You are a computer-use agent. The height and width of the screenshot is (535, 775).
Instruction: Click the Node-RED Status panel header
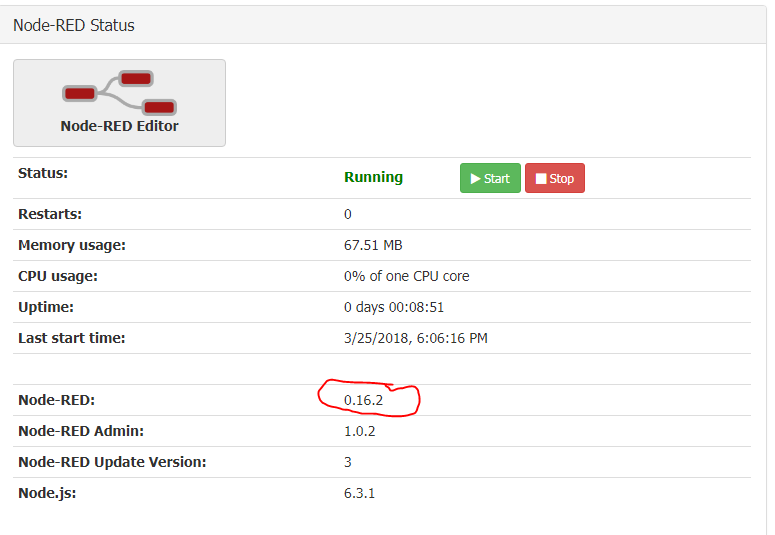pyautogui.click(x=383, y=25)
